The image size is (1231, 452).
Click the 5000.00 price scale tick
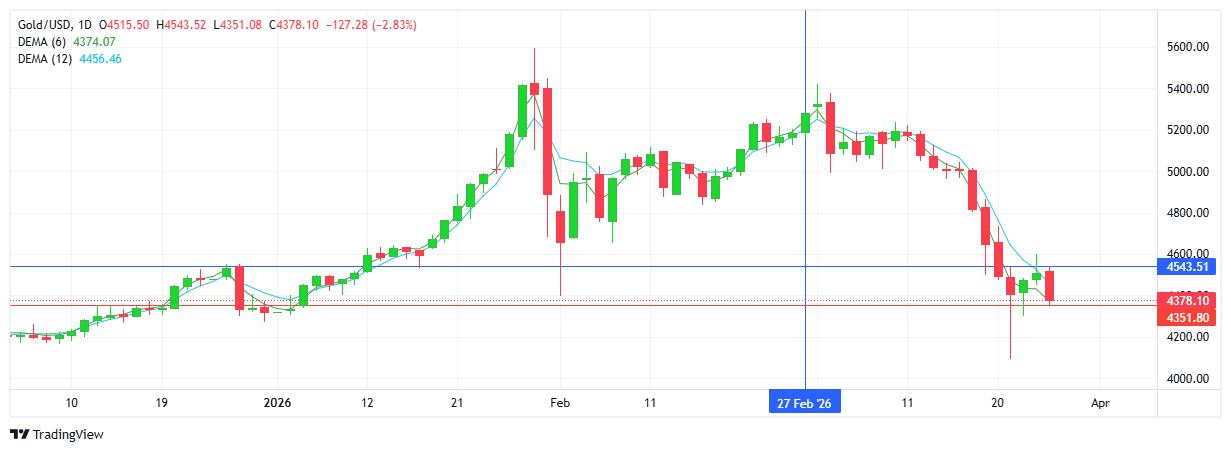click(1188, 172)
